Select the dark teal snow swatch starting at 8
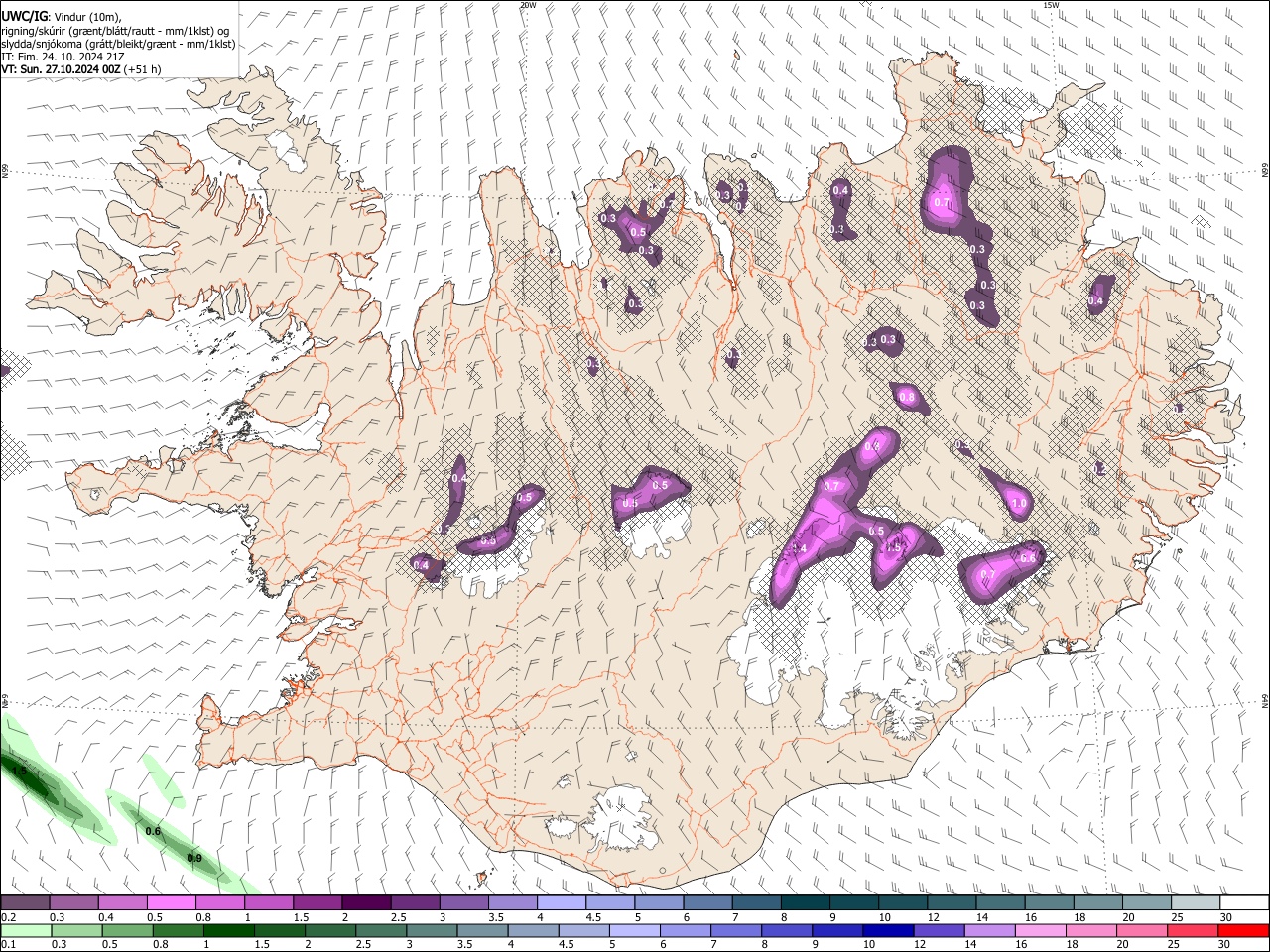 tap(806, 903)
